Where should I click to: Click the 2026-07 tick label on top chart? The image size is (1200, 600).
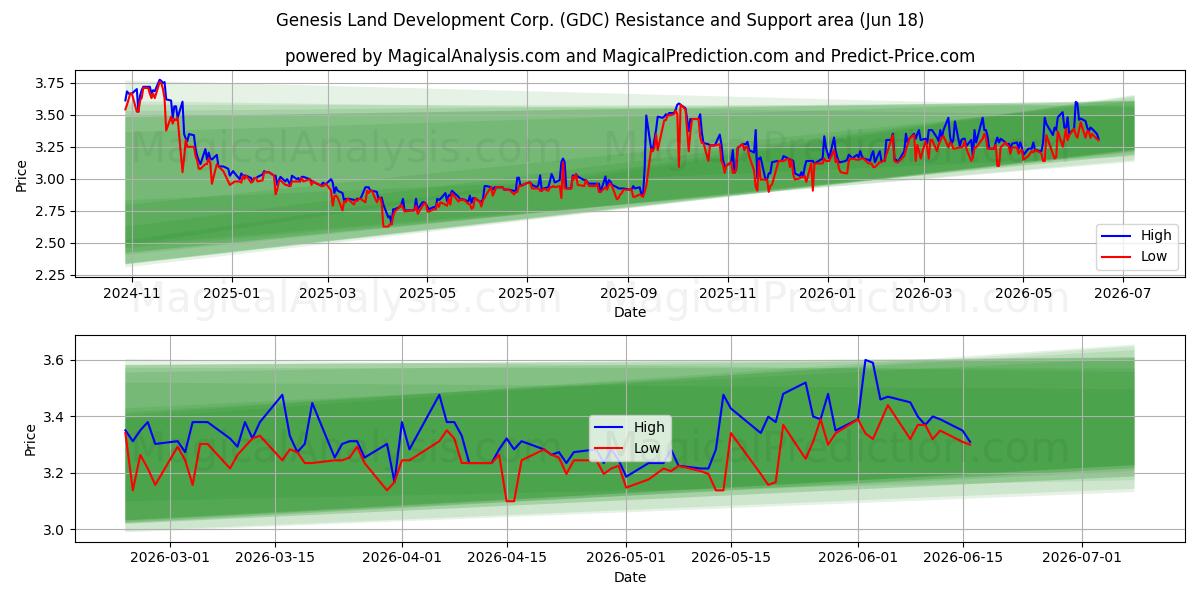coord(1122,293)
